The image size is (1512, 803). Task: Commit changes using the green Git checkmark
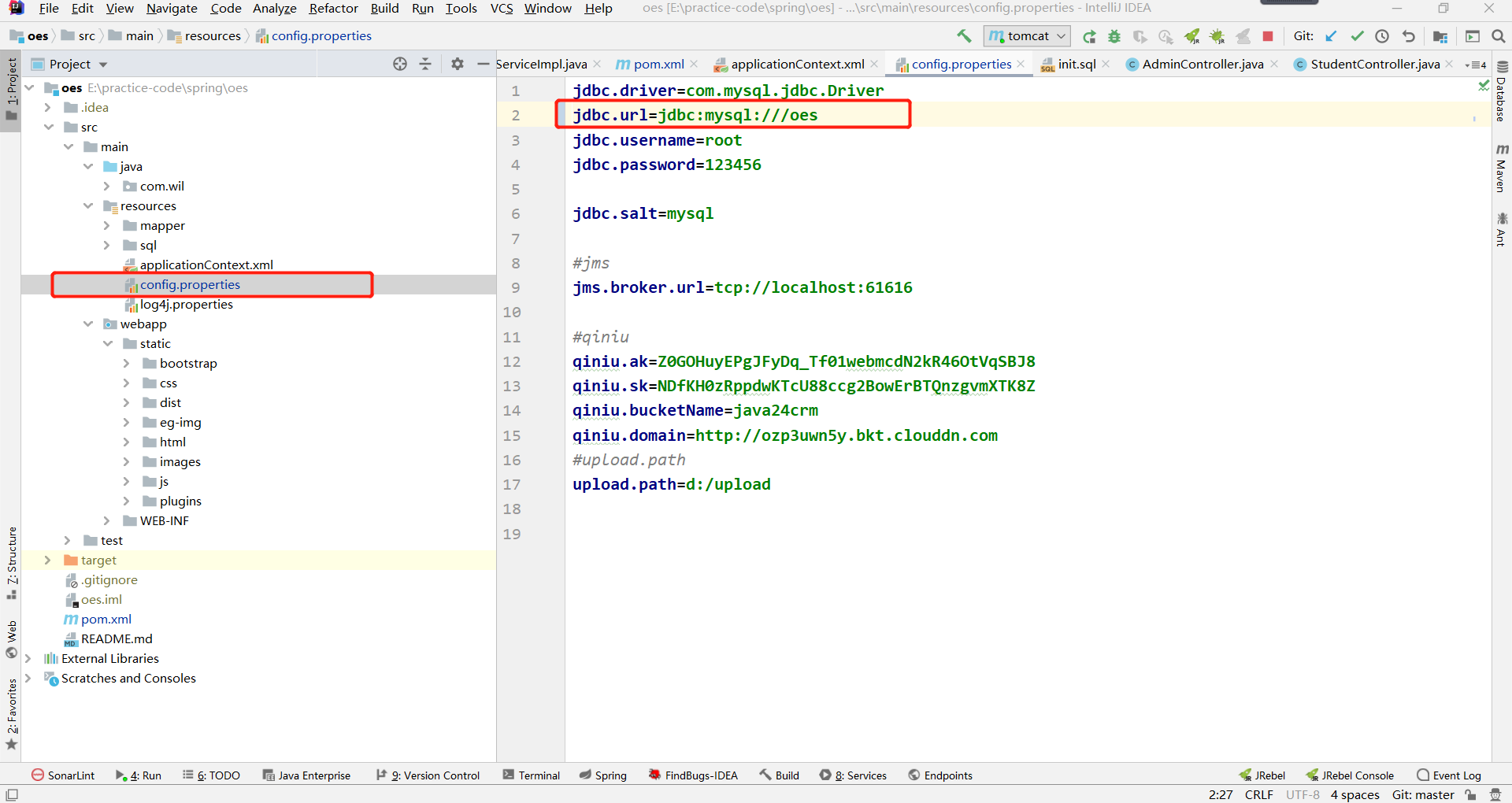tap(1357, 36)
